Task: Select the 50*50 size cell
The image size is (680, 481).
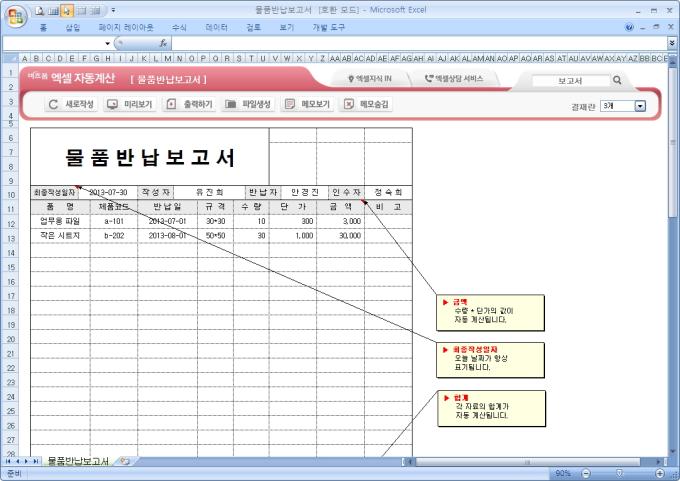Action: click(x=216, y=236)
